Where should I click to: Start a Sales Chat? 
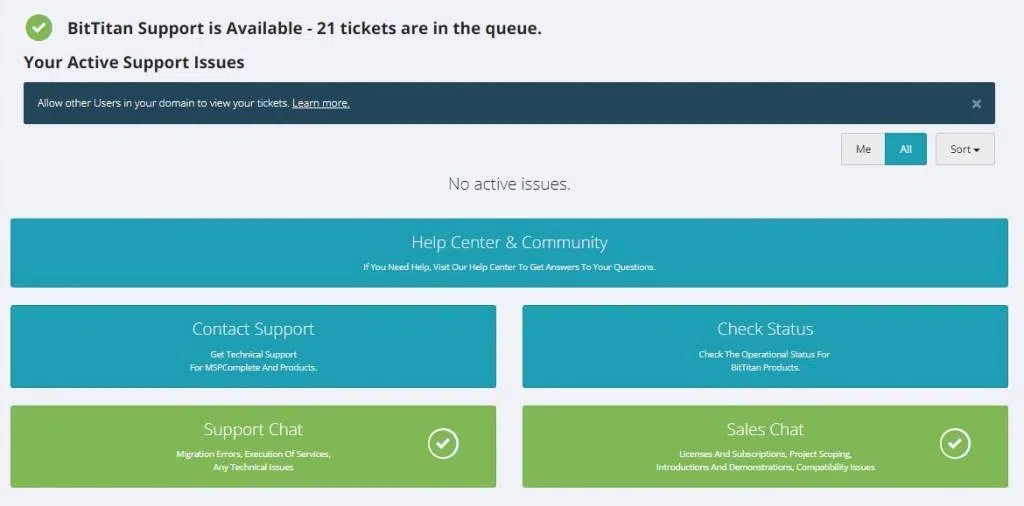pos(765,430)
